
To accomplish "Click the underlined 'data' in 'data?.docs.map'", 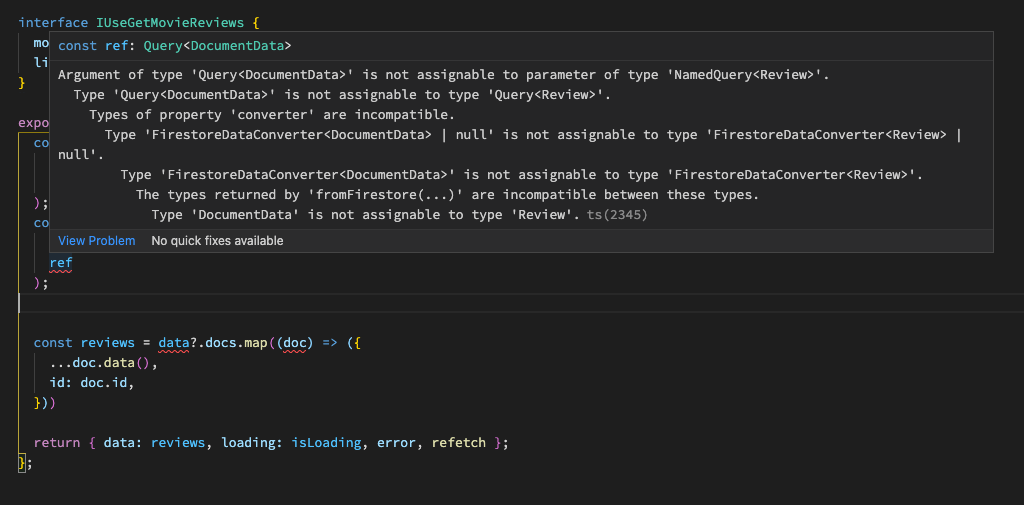I will tap(174, 343).
